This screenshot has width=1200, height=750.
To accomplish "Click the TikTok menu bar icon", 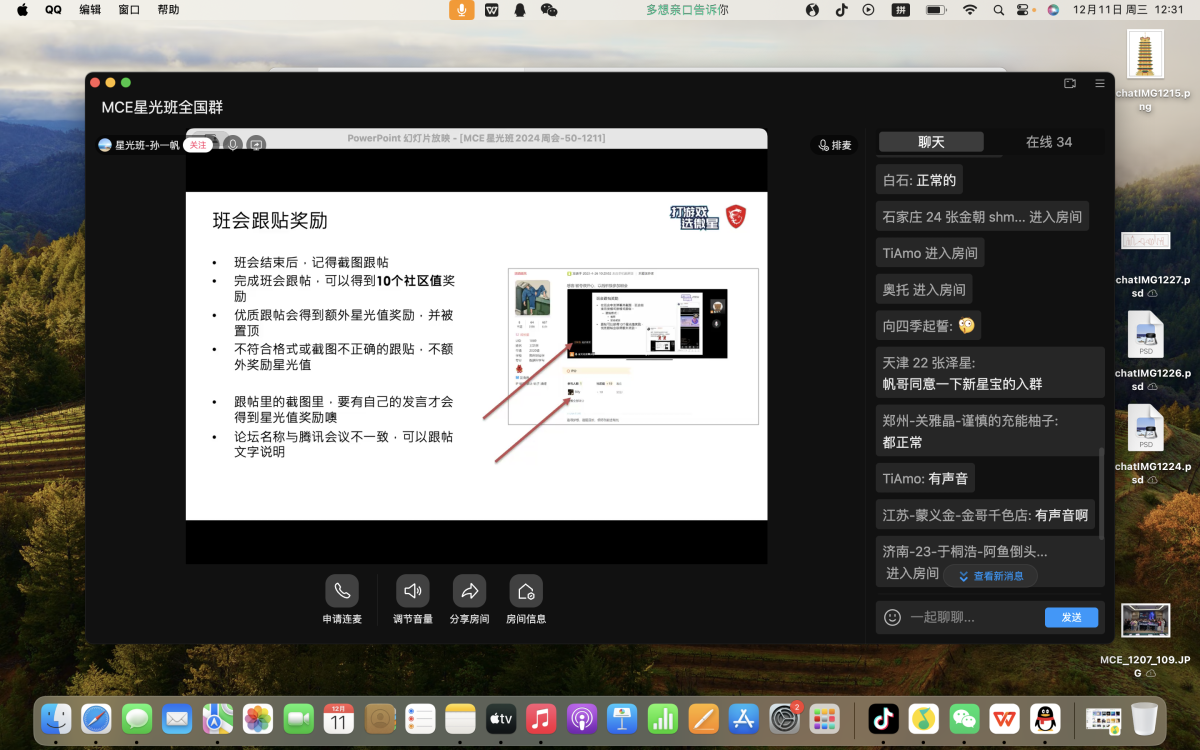I will click(841, 9).
